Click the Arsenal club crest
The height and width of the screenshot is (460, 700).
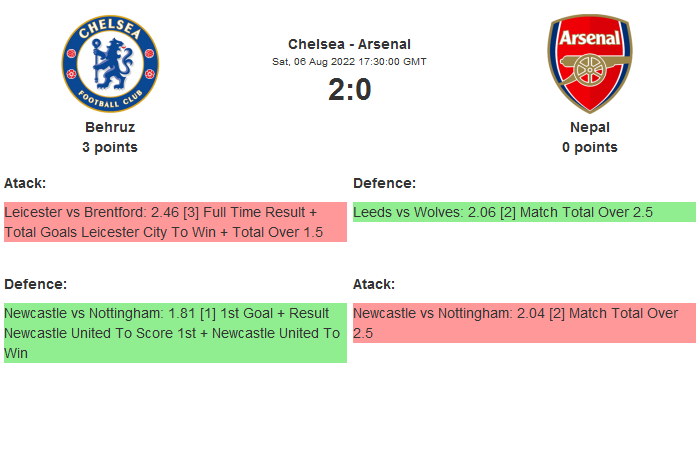[590, 63]
